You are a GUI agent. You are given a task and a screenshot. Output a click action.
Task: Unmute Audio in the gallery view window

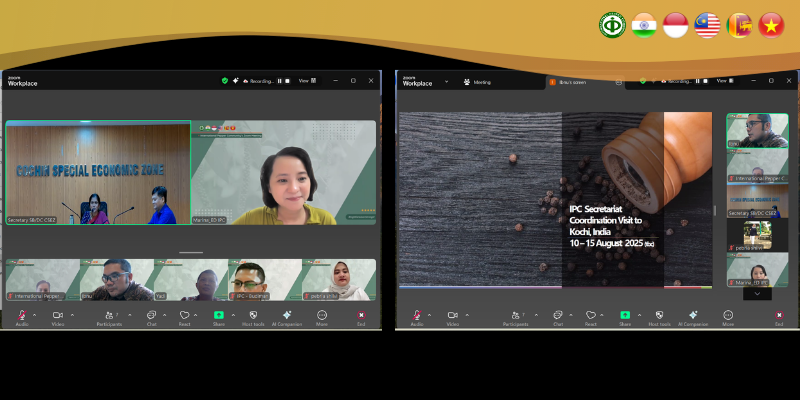coord(22,316)
